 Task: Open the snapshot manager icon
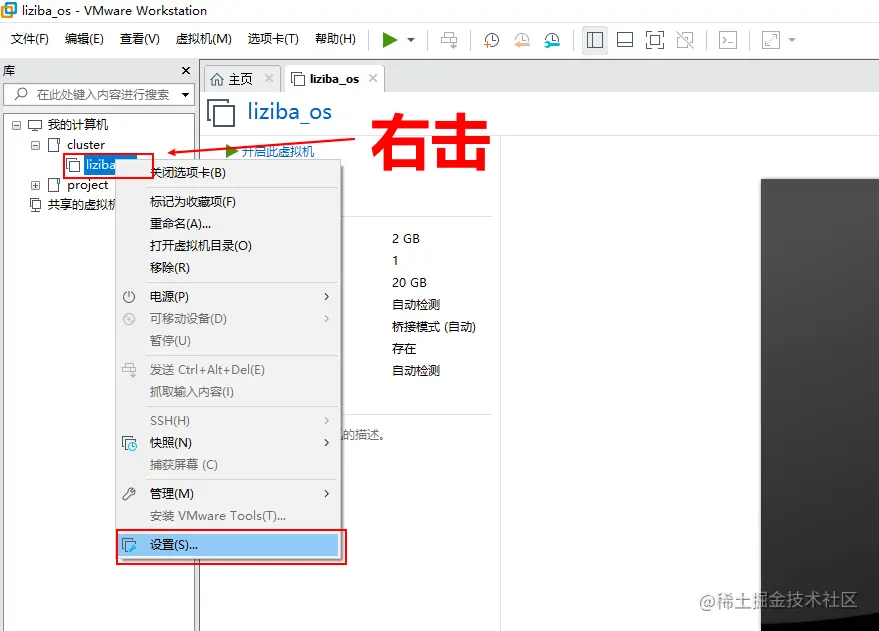point(552,40)
